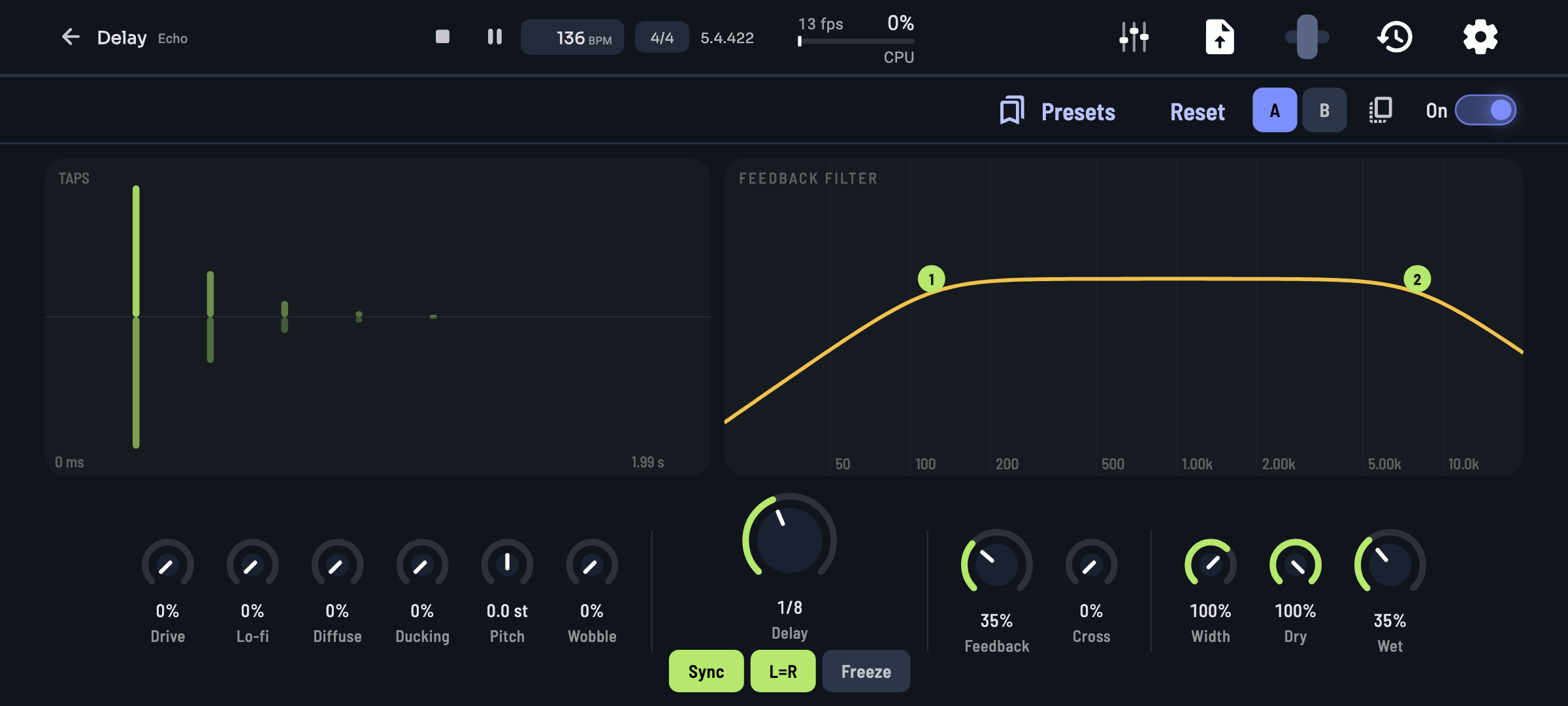Select the 136 BPM tempo field
1568x706 pixels.
pos(572,37)
